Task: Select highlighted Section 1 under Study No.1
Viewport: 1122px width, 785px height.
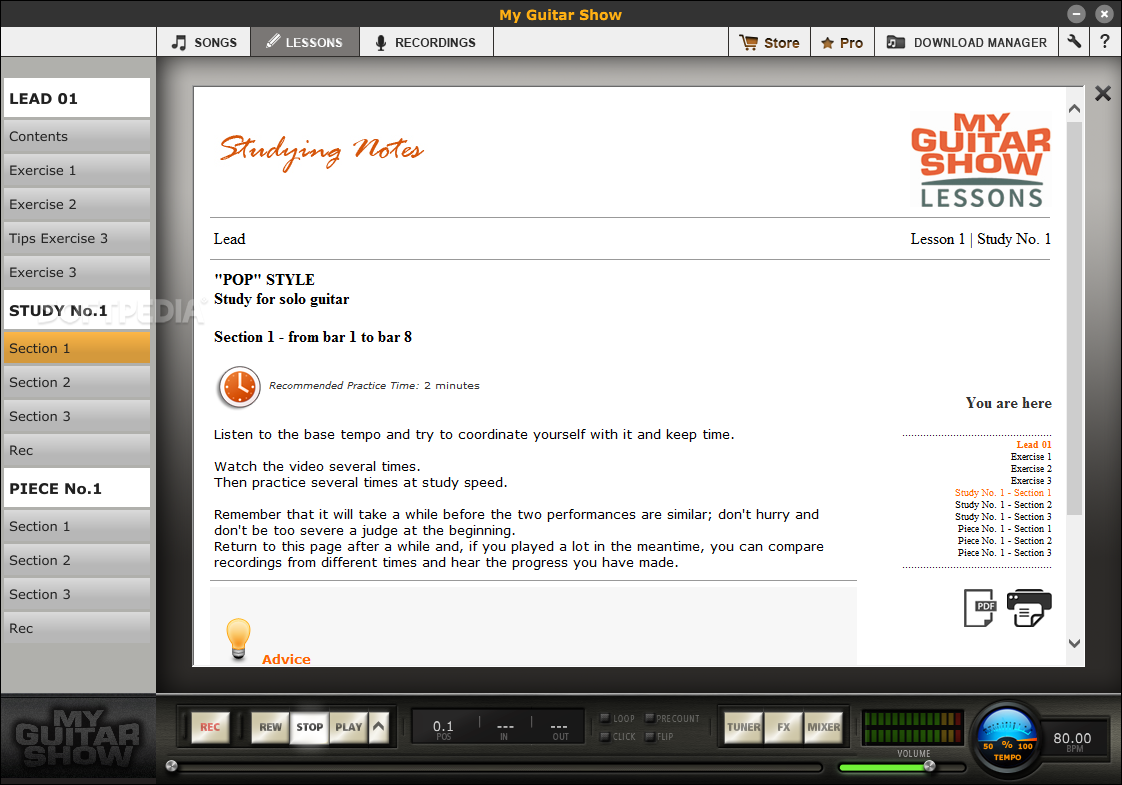Action: pos(77,348)
